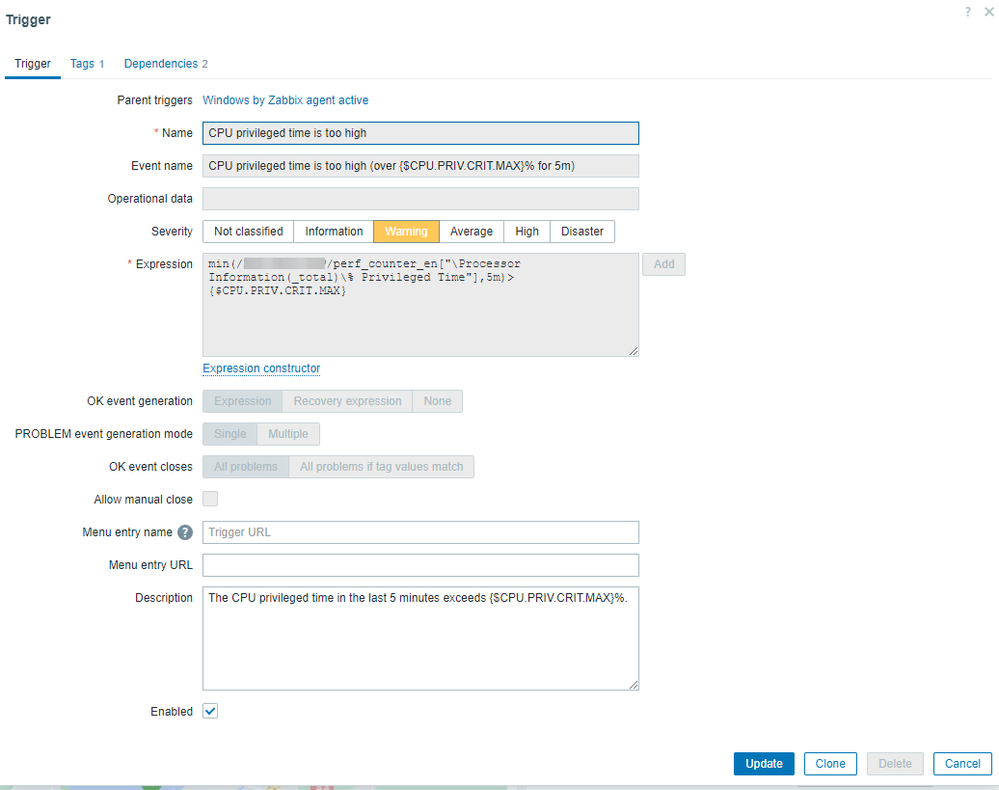The image size is (999, 790).
Task: Close the Trigger dialog with the X icon
Action: click(x=988, y=12)
